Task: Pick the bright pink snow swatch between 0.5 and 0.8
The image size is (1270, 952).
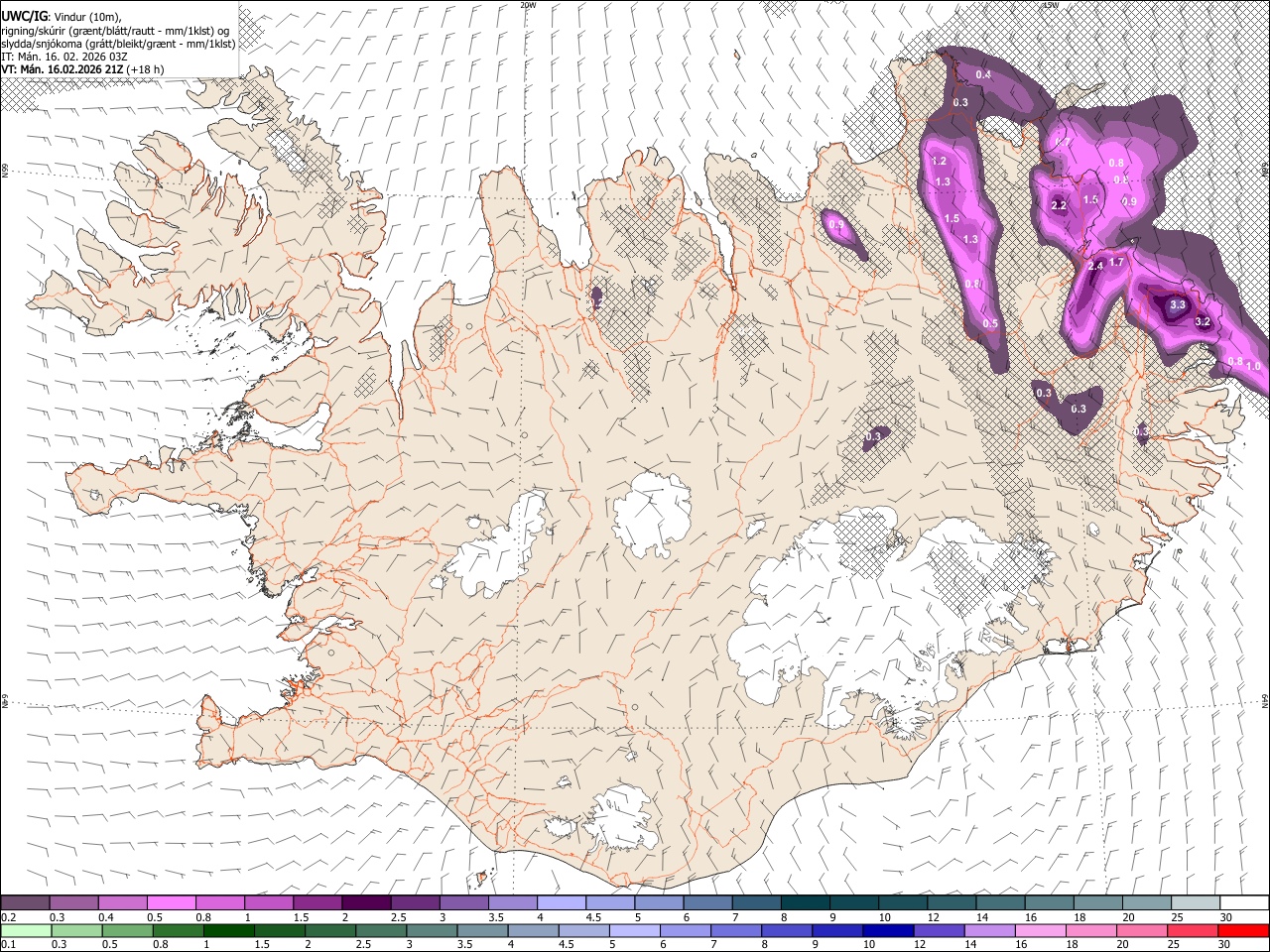Action: pyautogui.click(x=172, y=903)
